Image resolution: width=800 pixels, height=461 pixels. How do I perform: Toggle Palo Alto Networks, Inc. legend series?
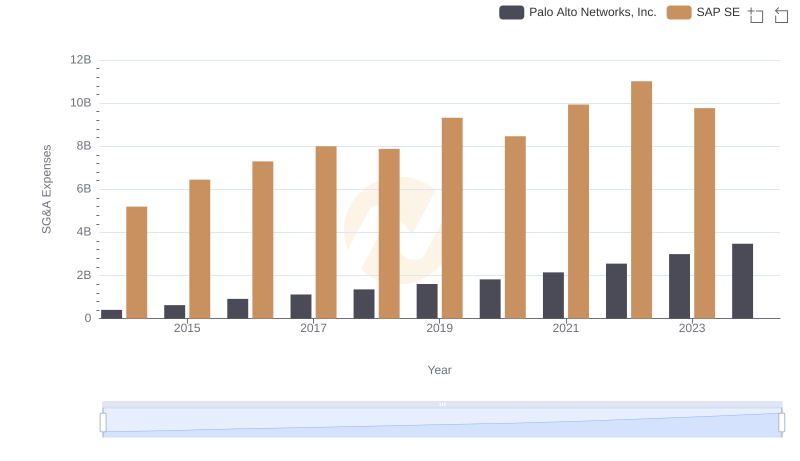click(x=578, y=12)
